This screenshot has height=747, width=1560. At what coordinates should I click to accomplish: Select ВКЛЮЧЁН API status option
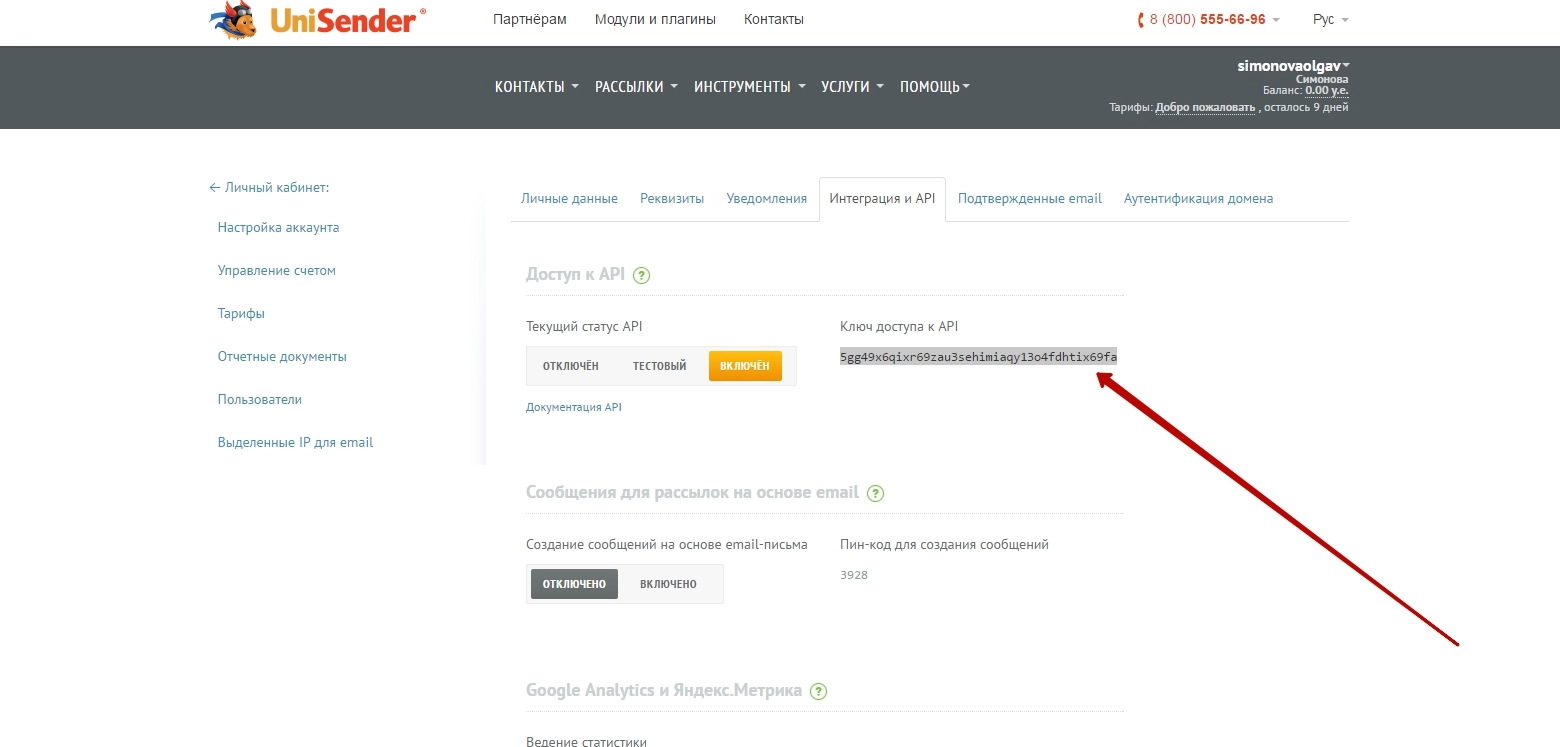point(744,366)
